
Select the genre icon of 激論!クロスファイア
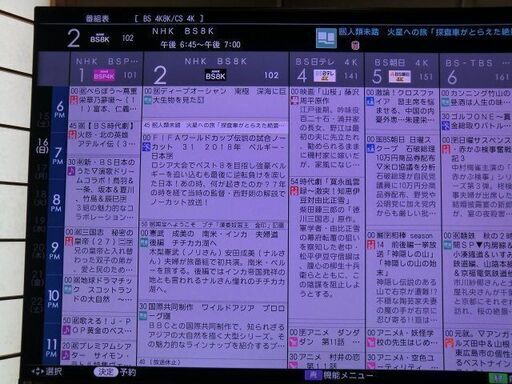coord(370,101)
